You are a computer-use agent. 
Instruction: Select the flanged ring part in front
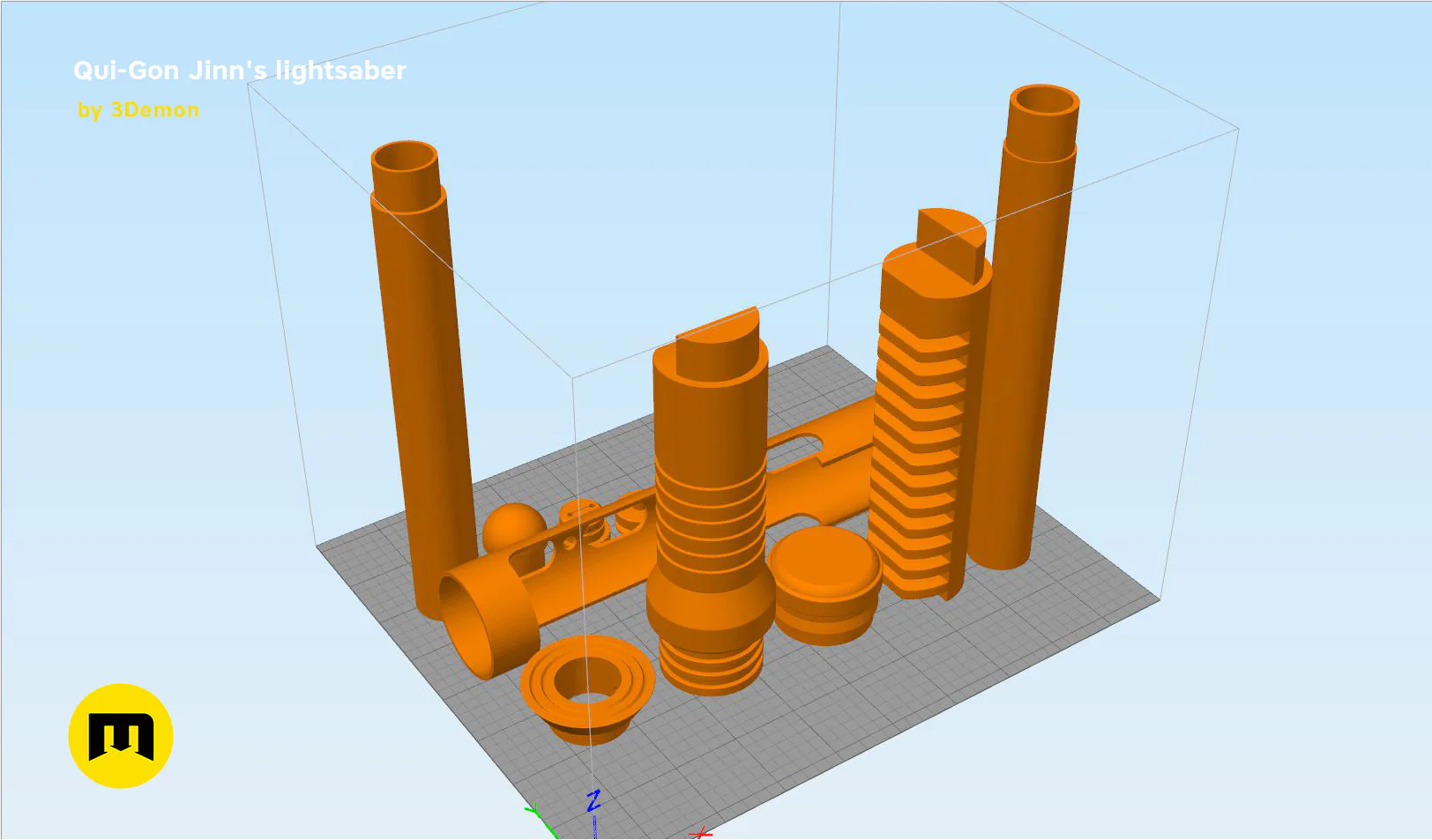pyautogui.click(x=587, y=688)
